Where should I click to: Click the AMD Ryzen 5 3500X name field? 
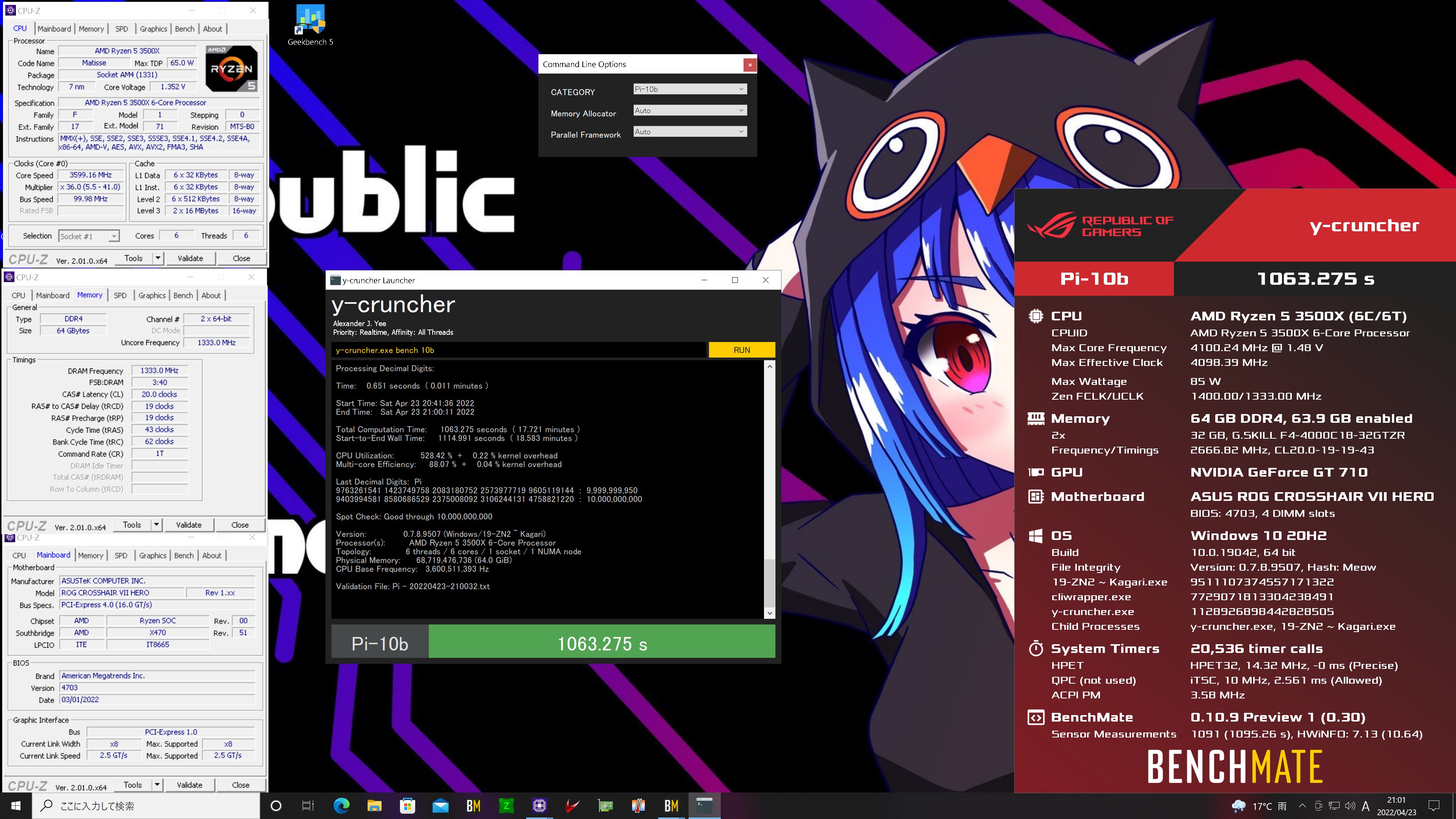tap(127, 51)
